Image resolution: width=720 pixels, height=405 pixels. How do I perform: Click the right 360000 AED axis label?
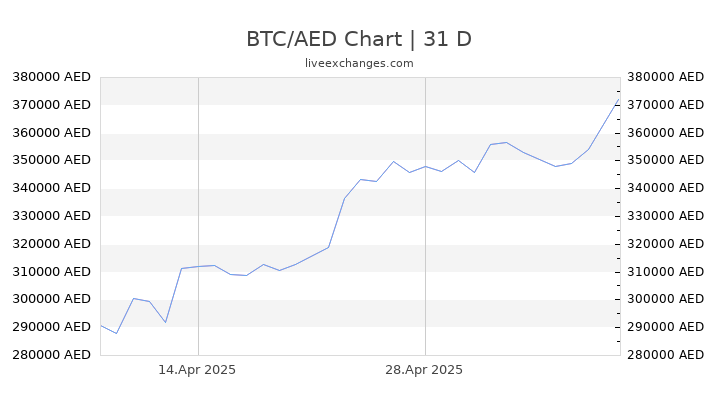(x=665, y=133)
